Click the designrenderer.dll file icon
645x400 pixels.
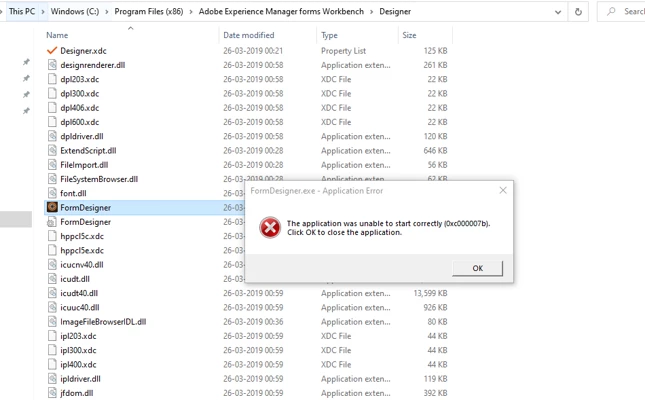coord(52,65)
